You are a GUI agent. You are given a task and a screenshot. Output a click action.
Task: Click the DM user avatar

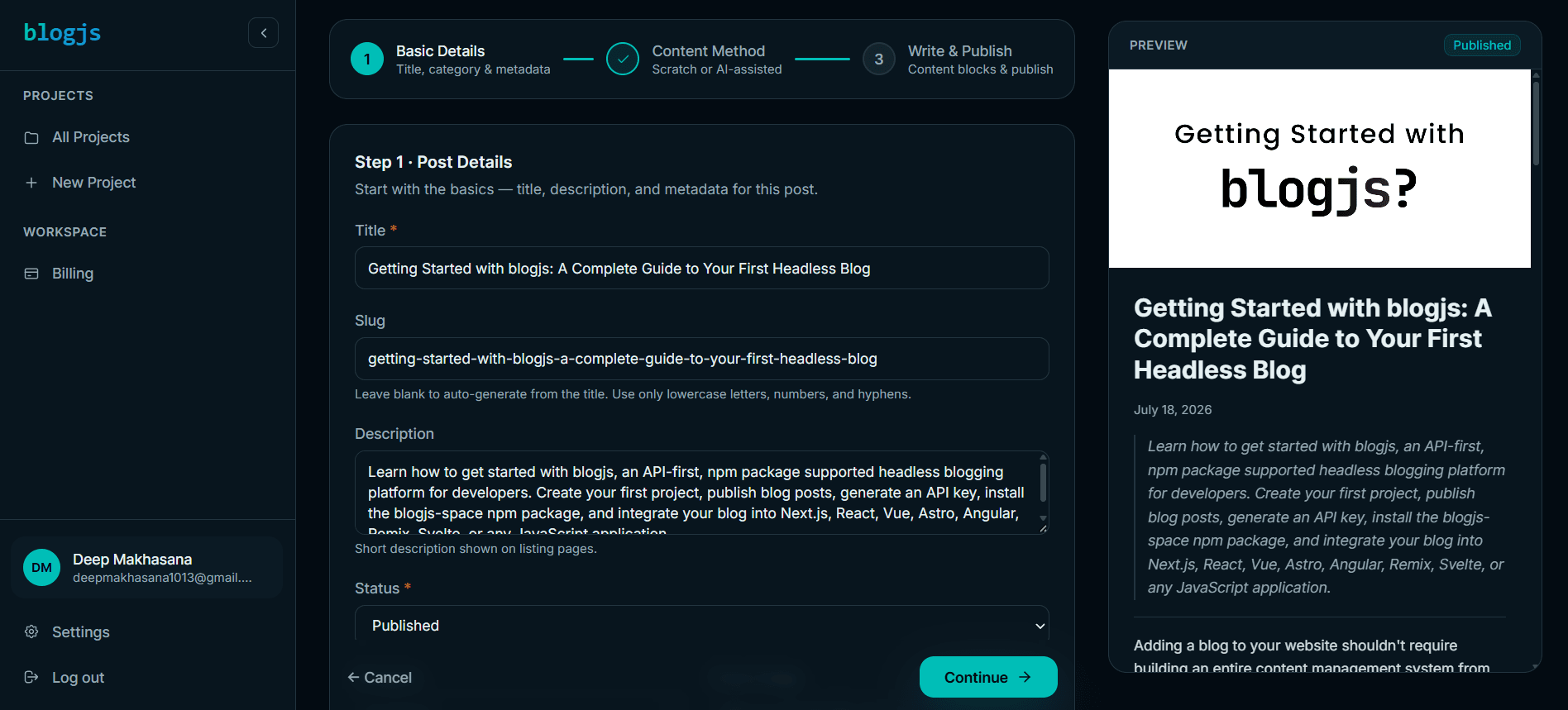tap(41, 568)
